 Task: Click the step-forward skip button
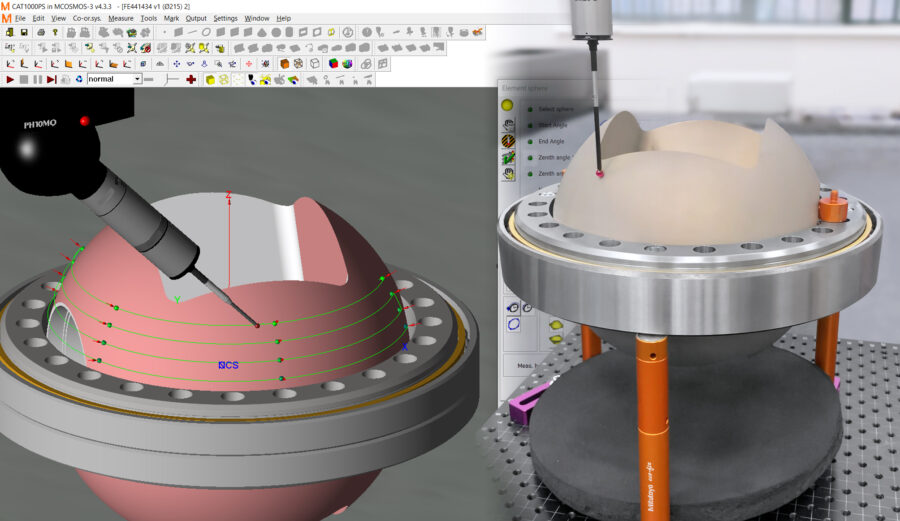pyautogui.click(x=52, y=79)
